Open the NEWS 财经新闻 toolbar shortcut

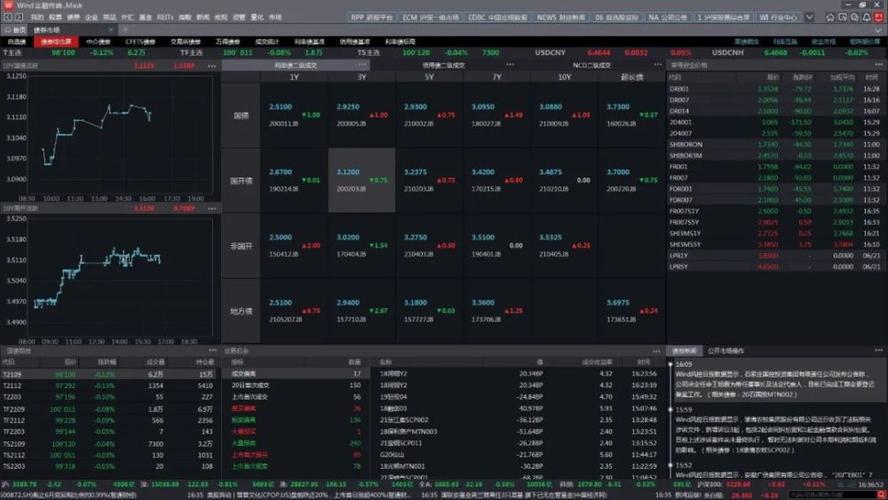tap(561, 17)
